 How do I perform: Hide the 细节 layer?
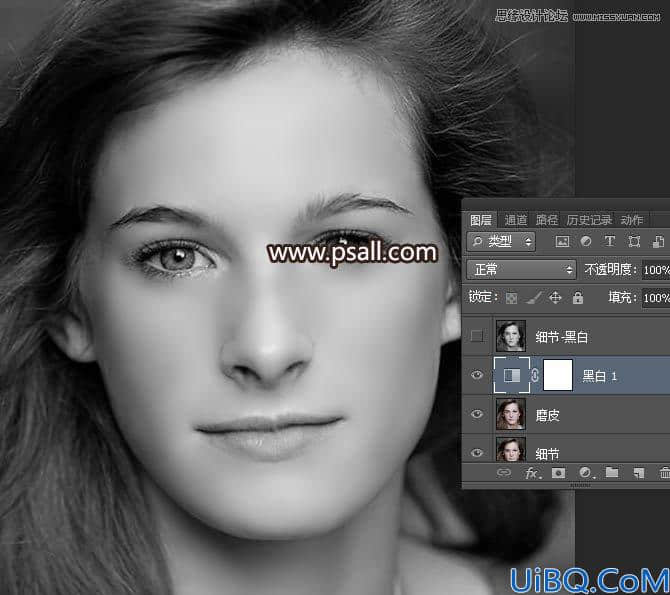[476, 453]
